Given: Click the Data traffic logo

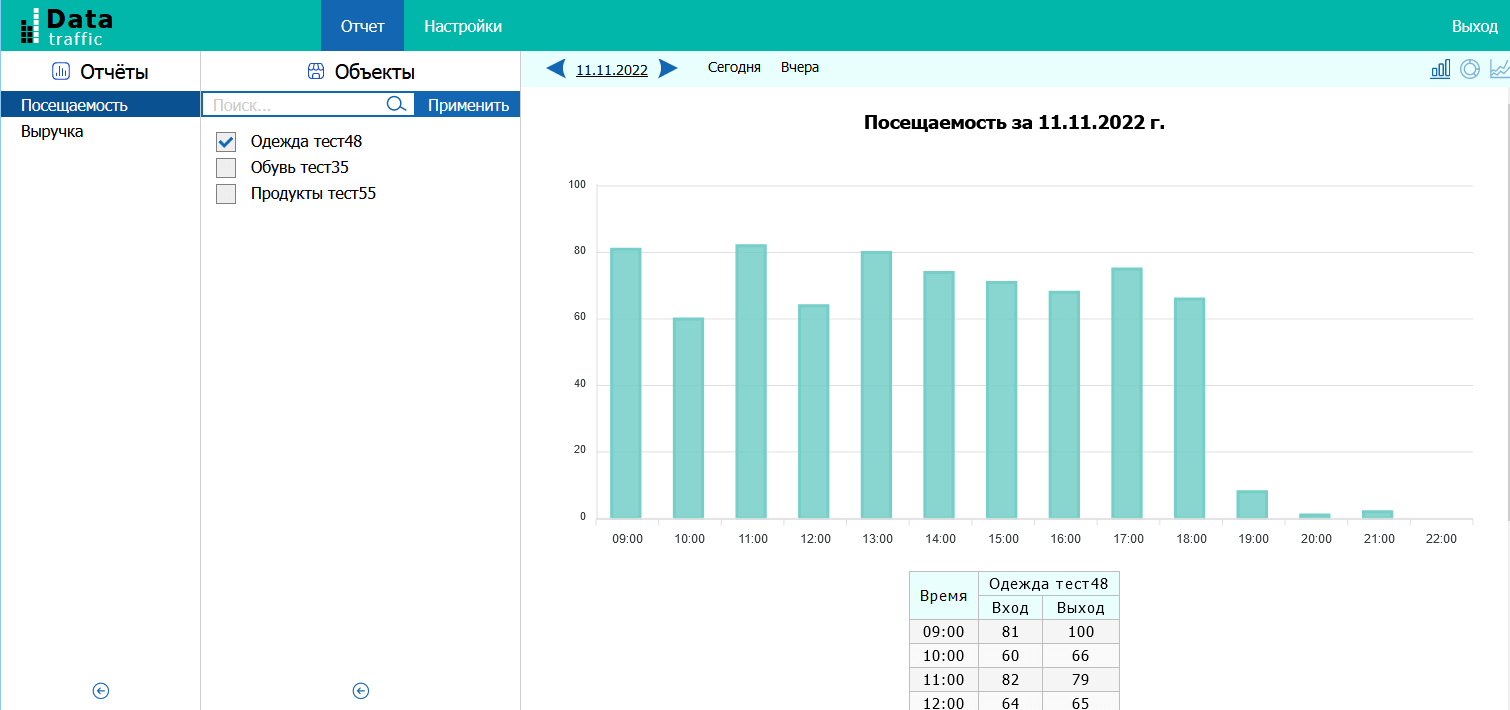Looking at the screenshot, I should [67, 27].
